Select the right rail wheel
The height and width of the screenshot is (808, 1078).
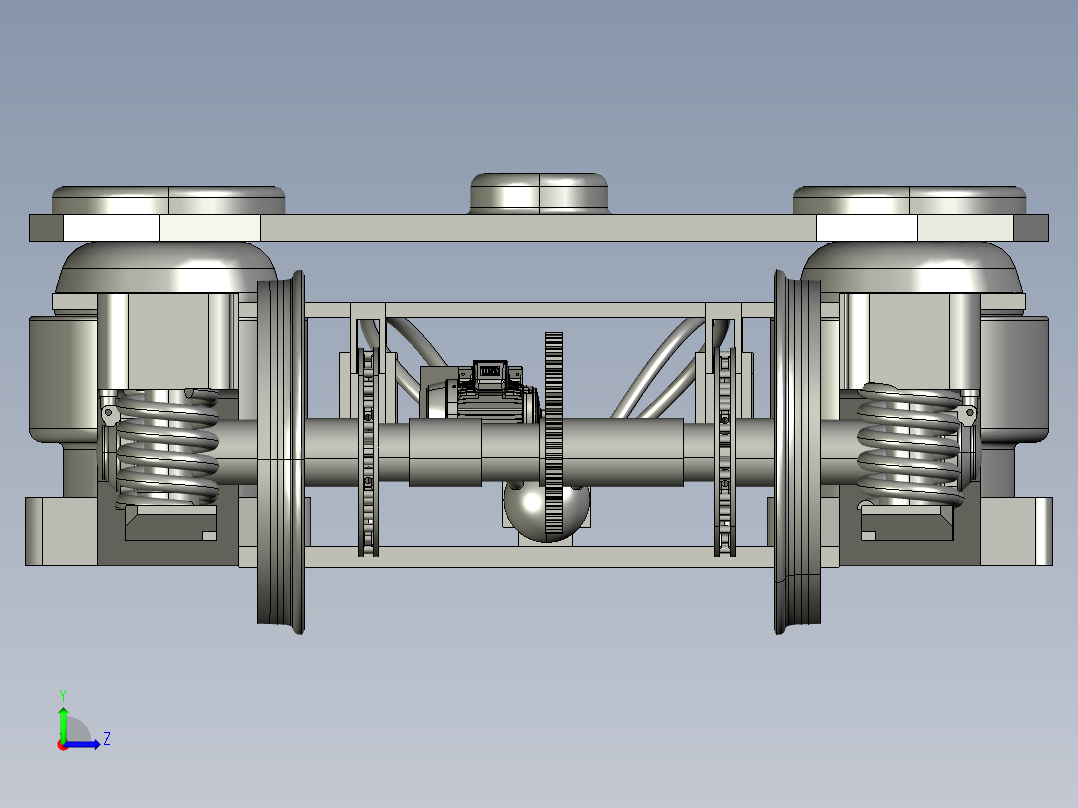[798, 452]
